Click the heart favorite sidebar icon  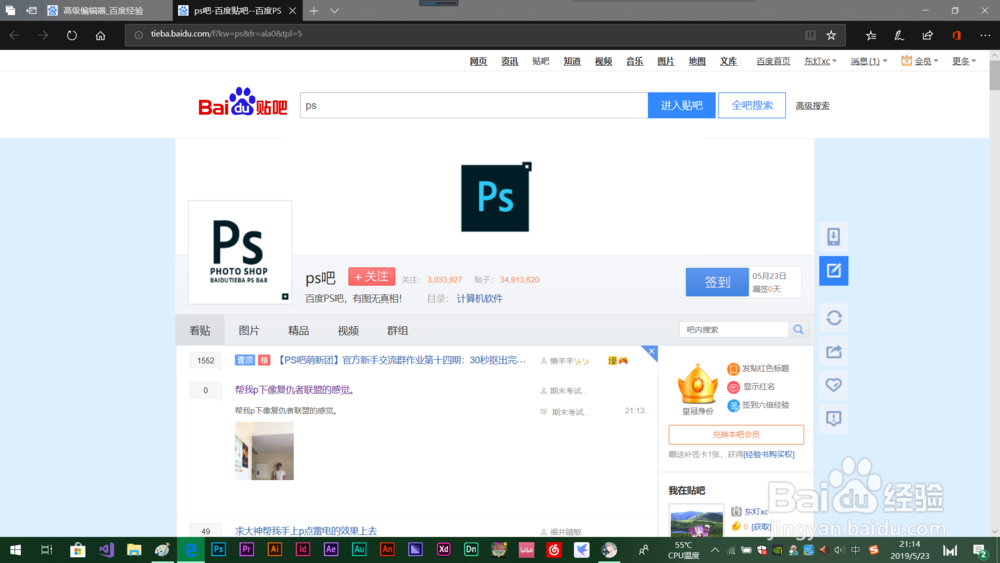point(834,384)
